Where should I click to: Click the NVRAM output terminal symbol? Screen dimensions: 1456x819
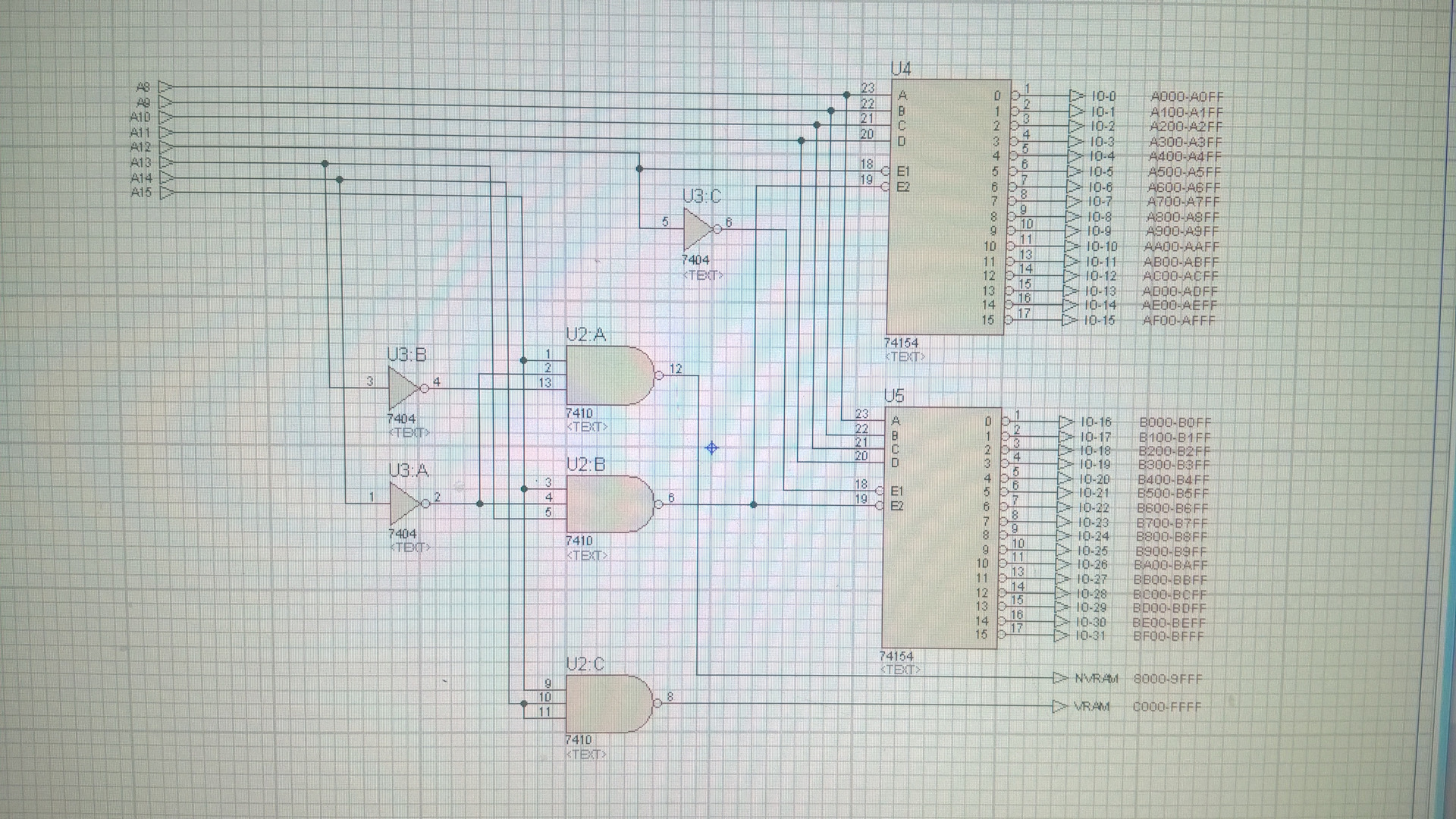pyautogui.click(x=1060, y=677)
